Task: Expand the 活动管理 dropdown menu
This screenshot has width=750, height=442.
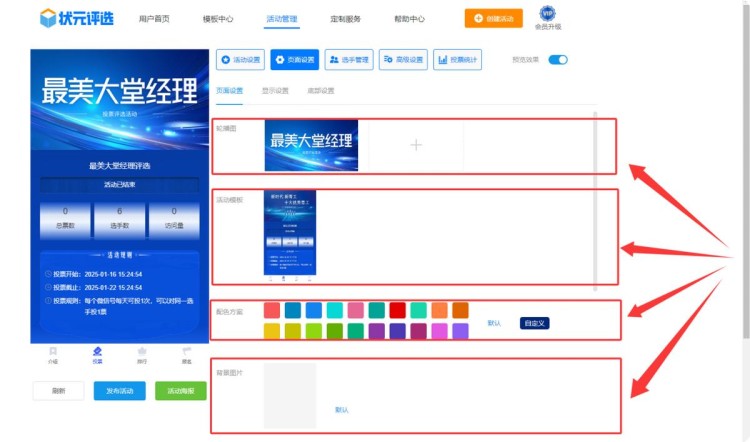Action: coord(283,19)
